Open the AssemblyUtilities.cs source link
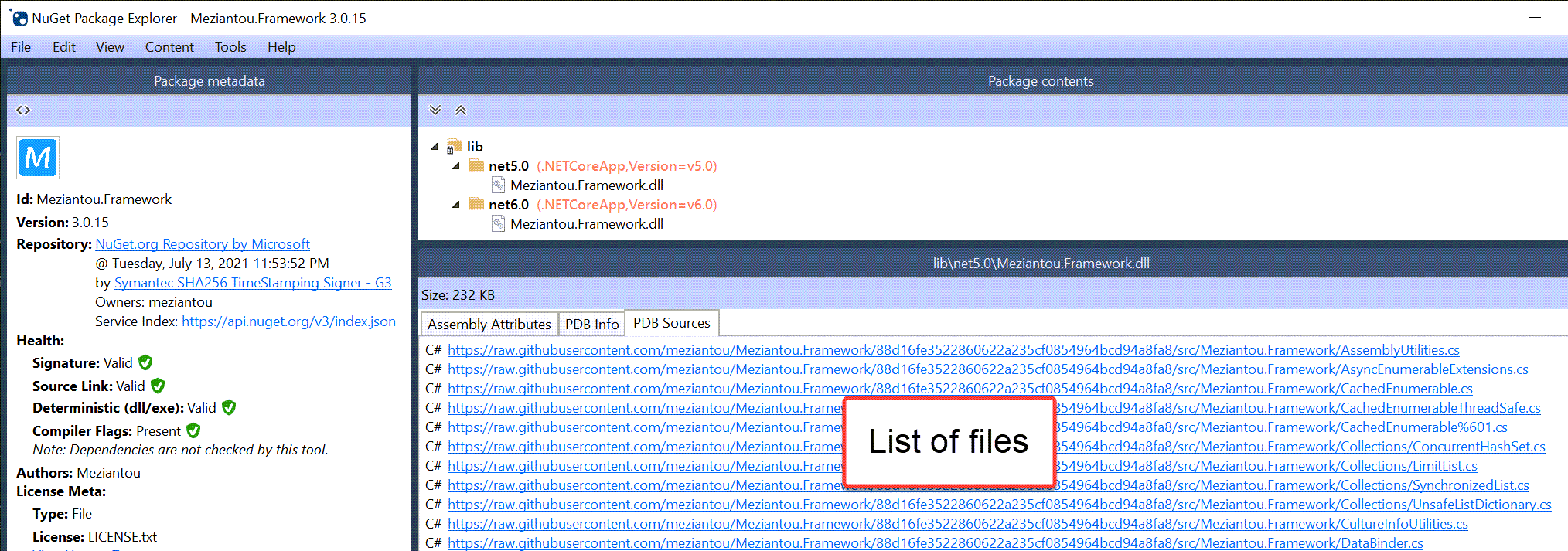The height and width of the screenshot is (551, 1568). (953, 350)
